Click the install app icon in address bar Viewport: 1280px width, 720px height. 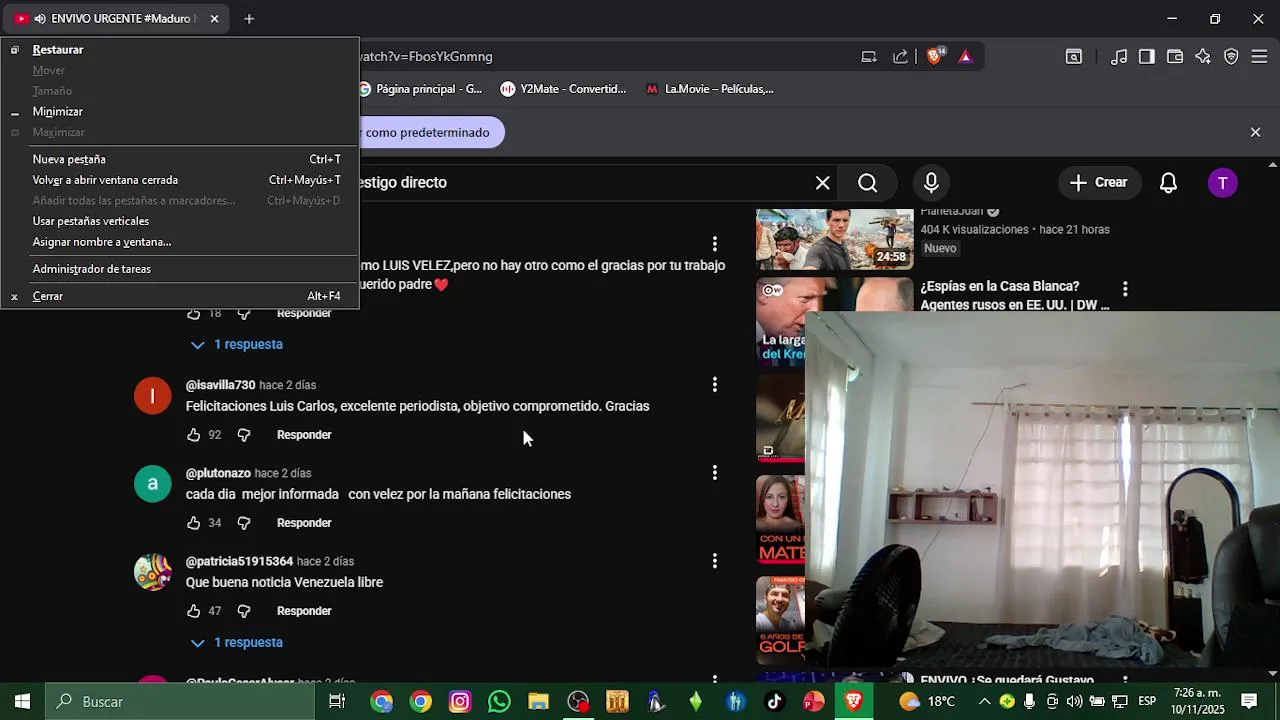(x=869, y=57)
